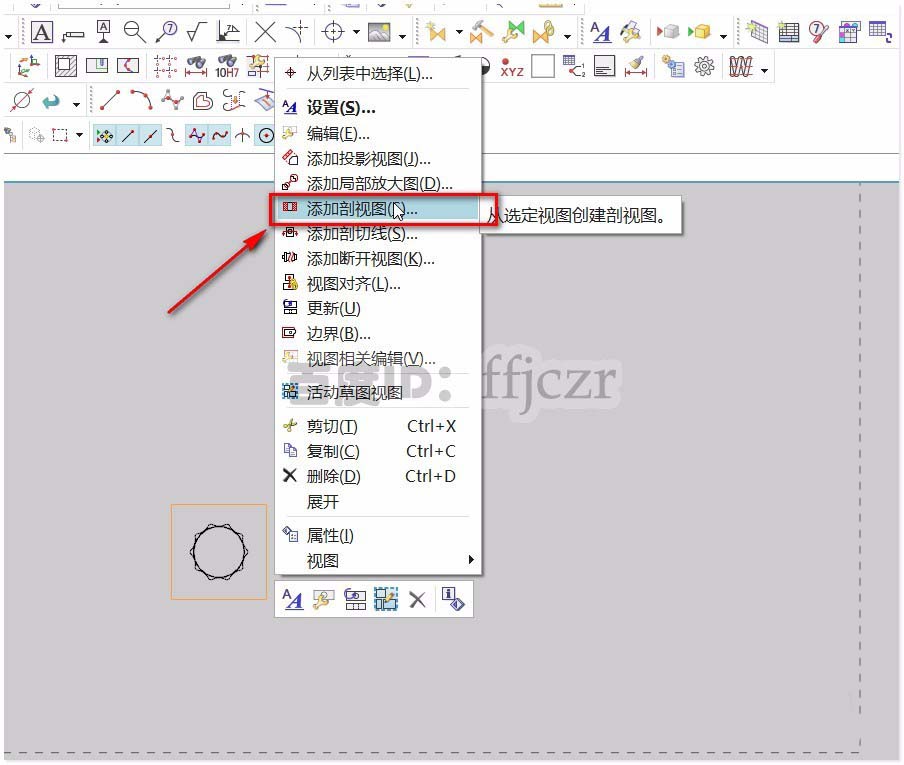
Task: Select the datum feature symbol tool
Action: pyautogui.click(x=104, y=32)
